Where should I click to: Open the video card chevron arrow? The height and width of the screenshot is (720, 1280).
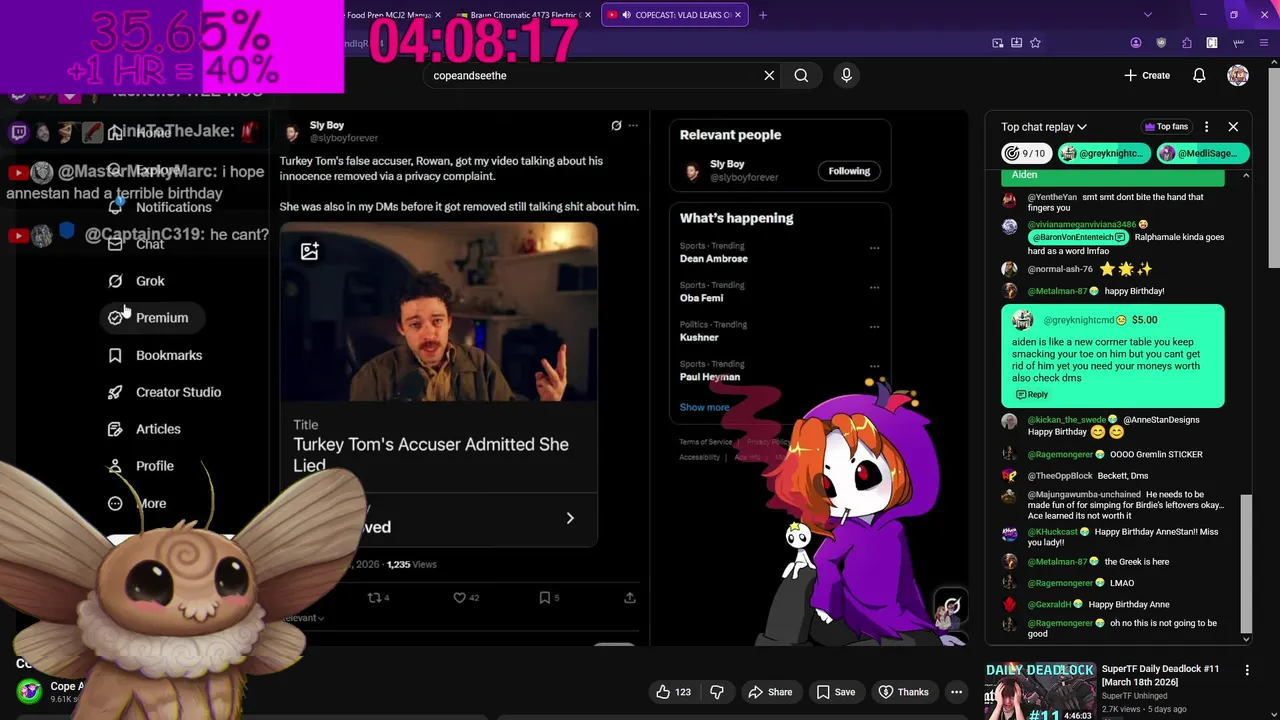[570, 518]
